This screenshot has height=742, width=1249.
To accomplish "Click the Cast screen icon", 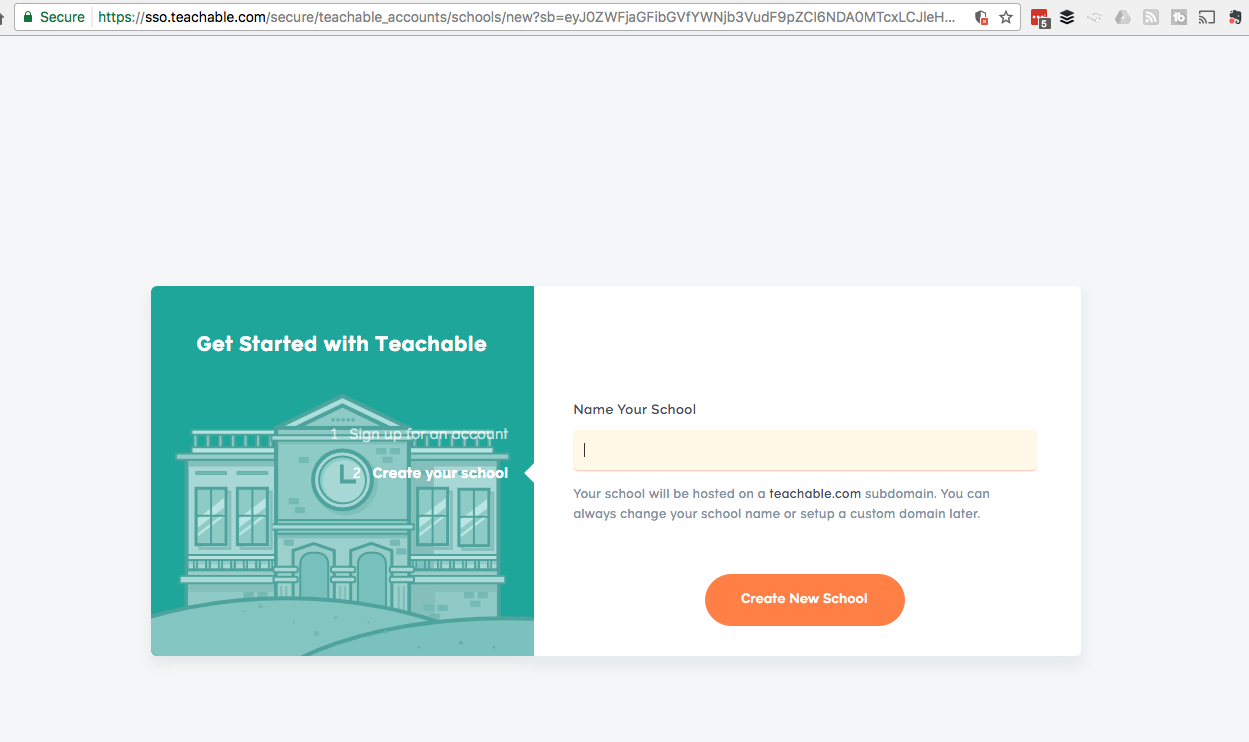I will 1207,17.
